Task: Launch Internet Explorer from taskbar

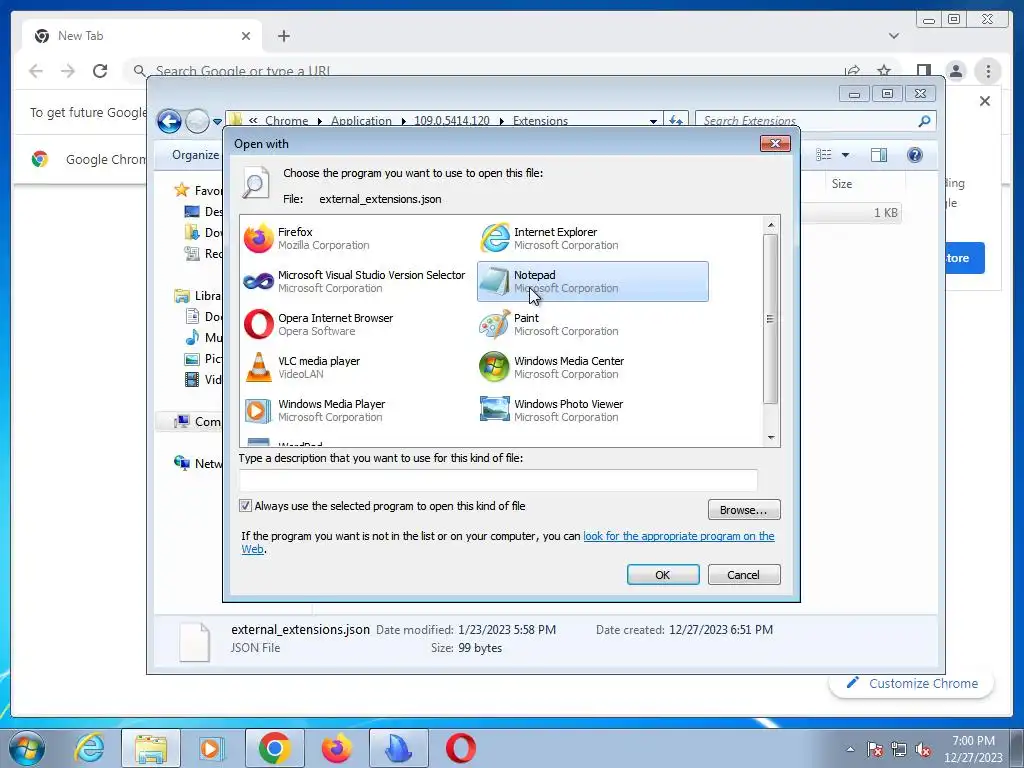Action: tap(89, 748)
